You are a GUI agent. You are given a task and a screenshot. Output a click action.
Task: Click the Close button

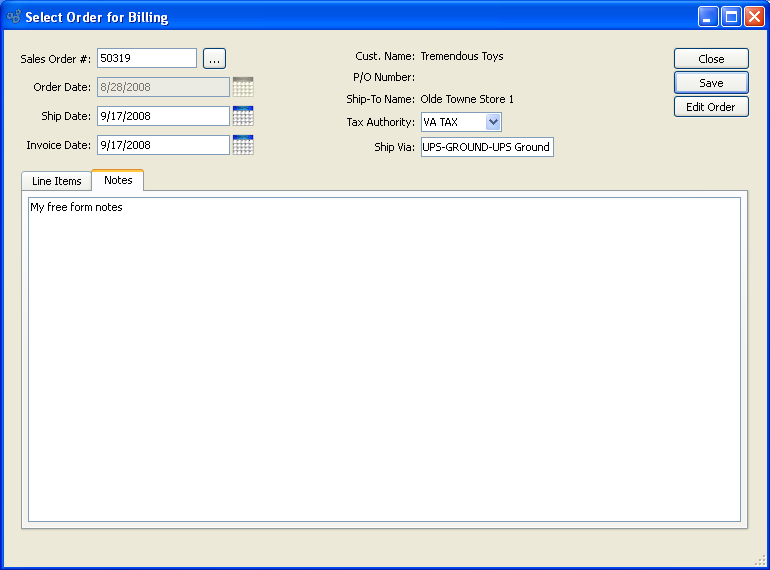[x=711, y=59]
